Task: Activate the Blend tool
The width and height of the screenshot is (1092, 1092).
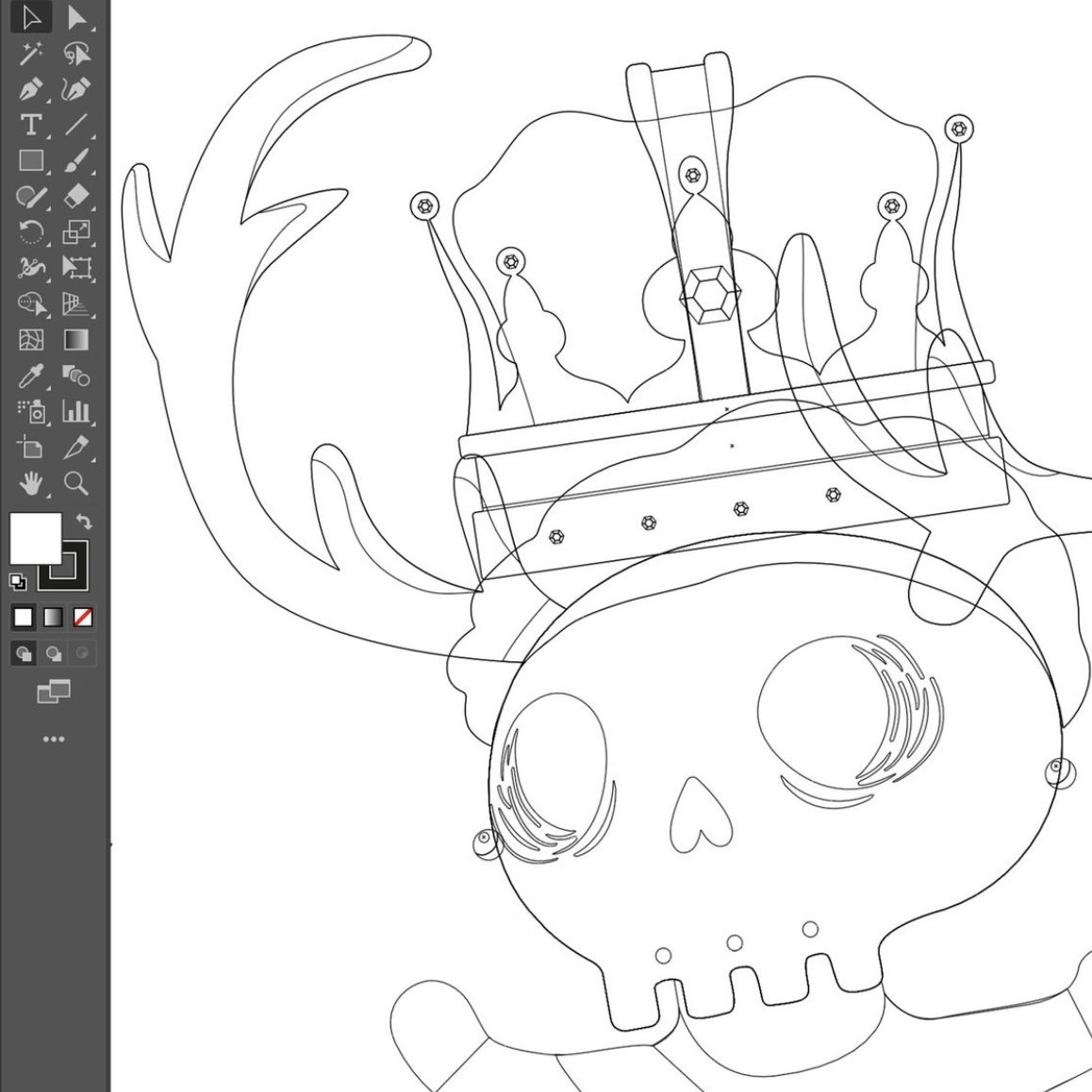Action: click(x=76, y=376)
